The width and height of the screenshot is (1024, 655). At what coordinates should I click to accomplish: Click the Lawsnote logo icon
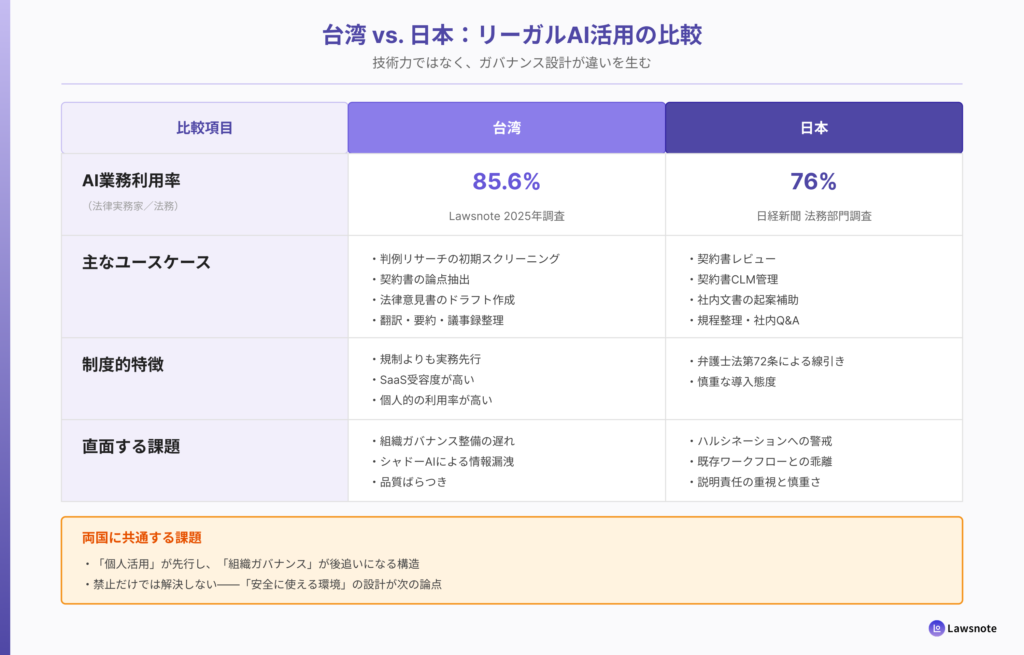tap(936, 628)
